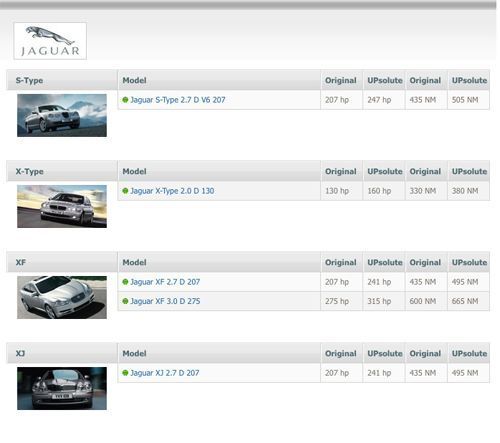Click 505 NM torque value for S-Type
This screenshot has height=443, width=500.
coord(465,100)
